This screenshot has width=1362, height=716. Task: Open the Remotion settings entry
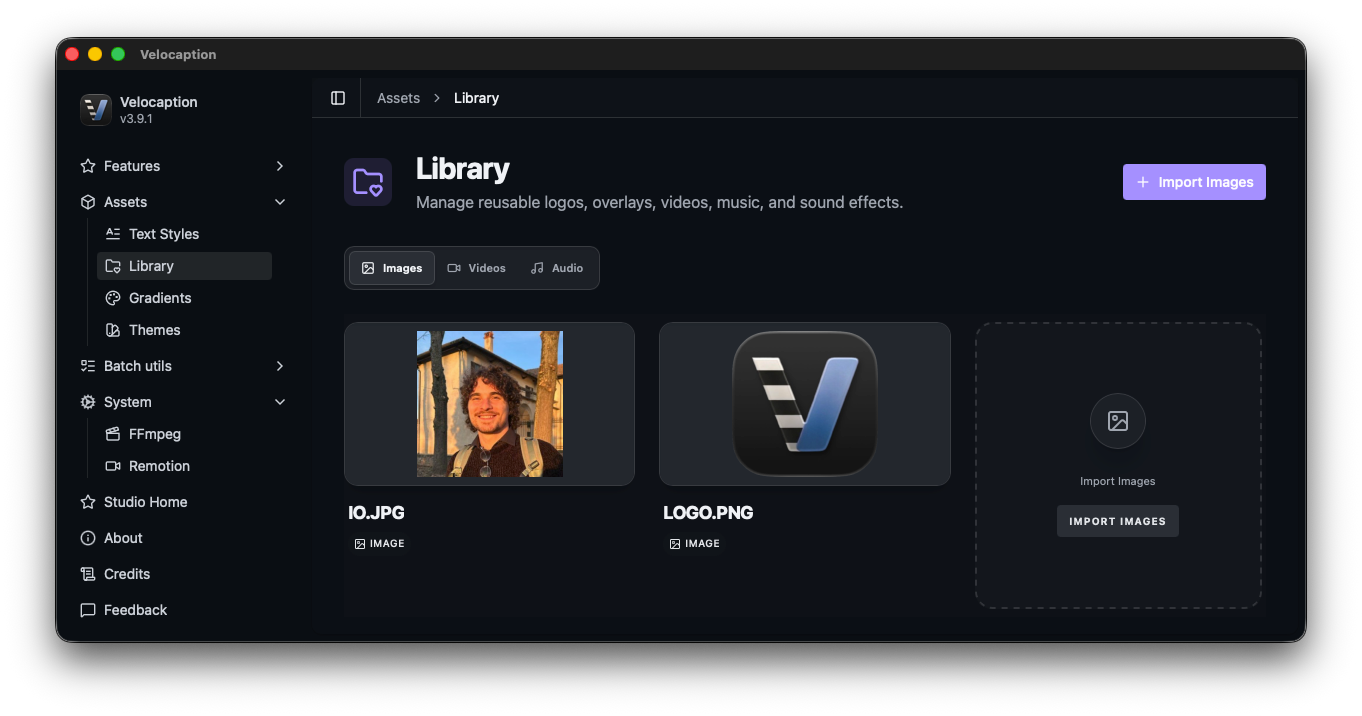(184, 466)
